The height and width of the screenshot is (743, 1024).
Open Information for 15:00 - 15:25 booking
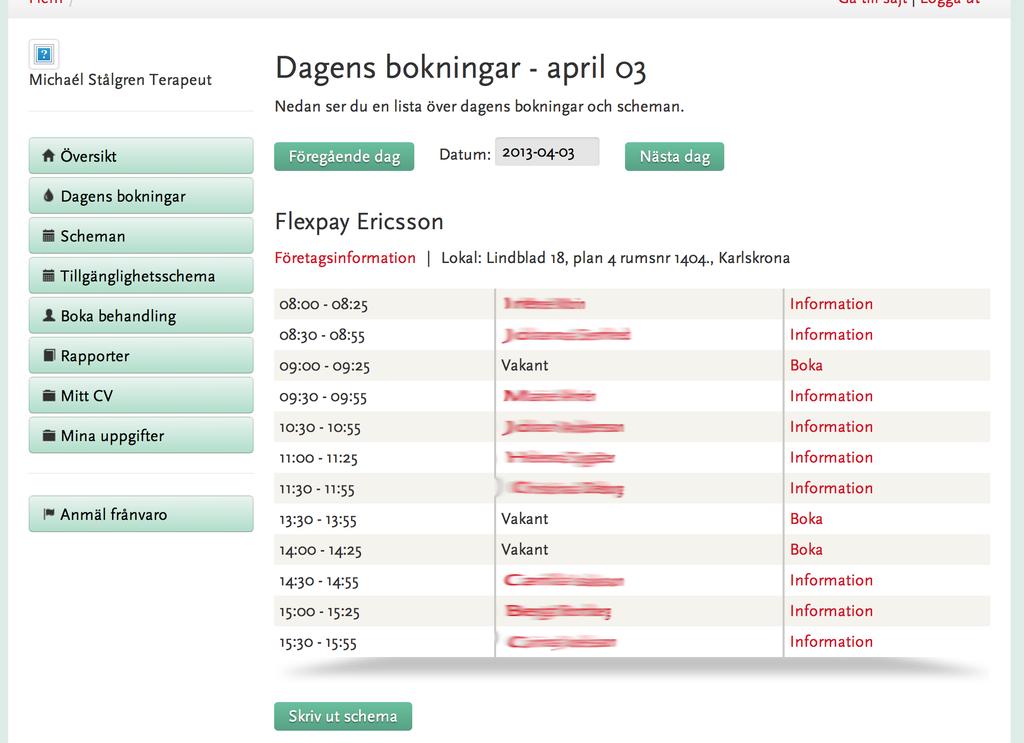tap(831, 610)
